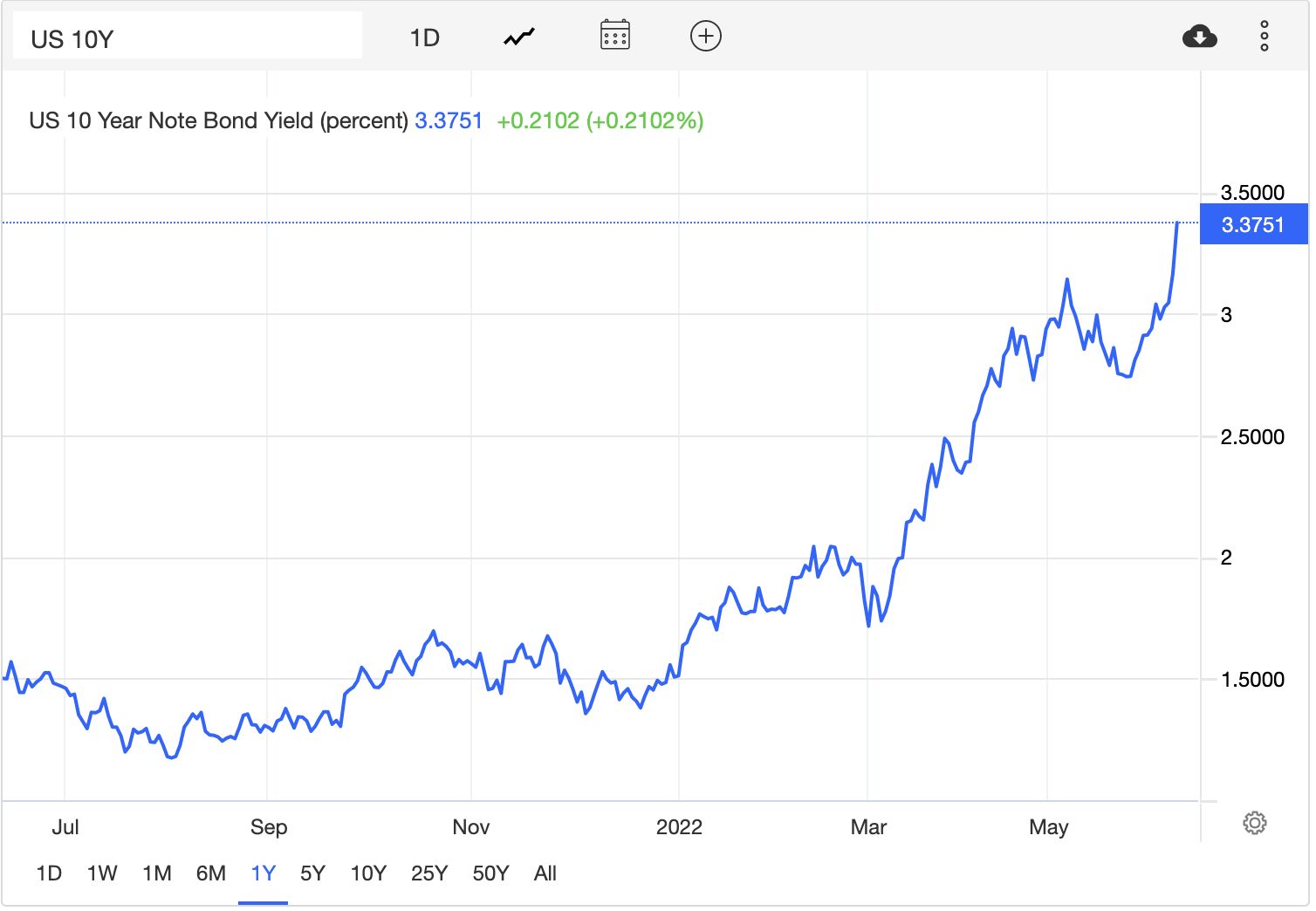This screenshot has width=1316, height=911.
Task: Select the 25Y time range tab
Action: pos(429,873)
